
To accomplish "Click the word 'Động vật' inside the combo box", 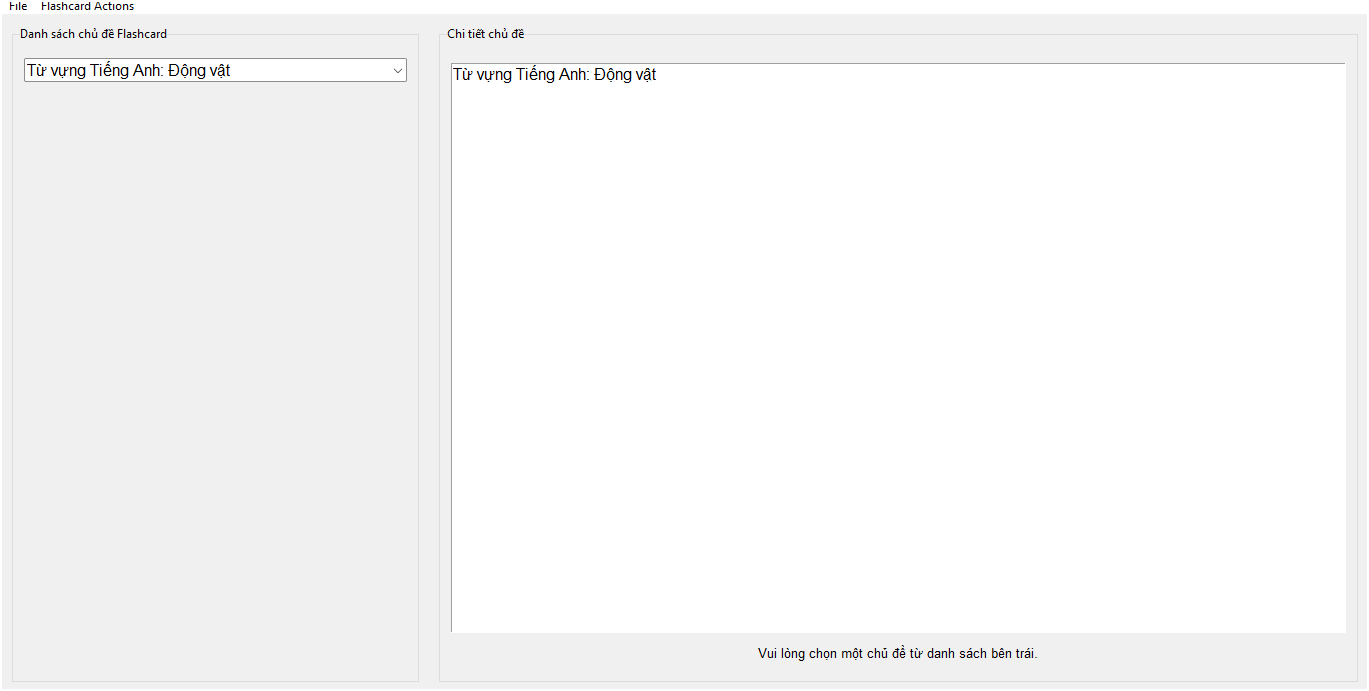I will point(199,70).
